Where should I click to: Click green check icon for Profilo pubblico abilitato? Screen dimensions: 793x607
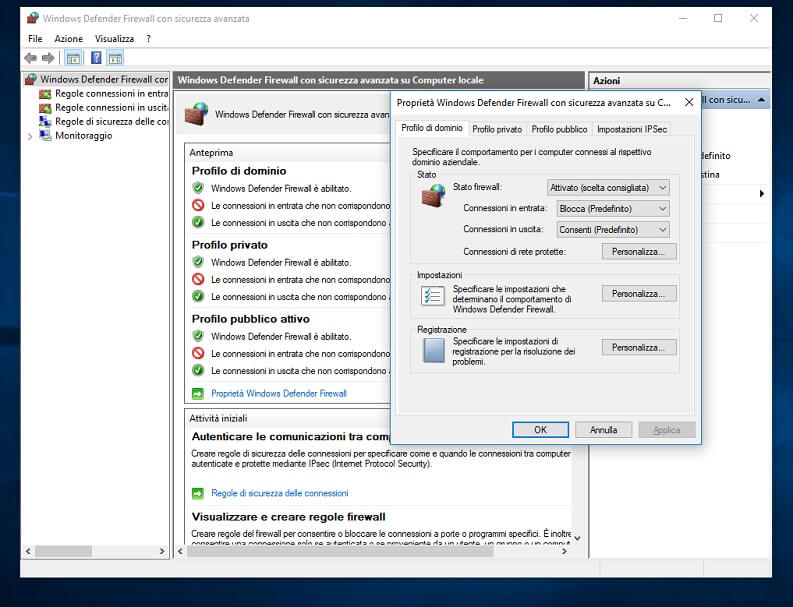click(x=198, y=336)
